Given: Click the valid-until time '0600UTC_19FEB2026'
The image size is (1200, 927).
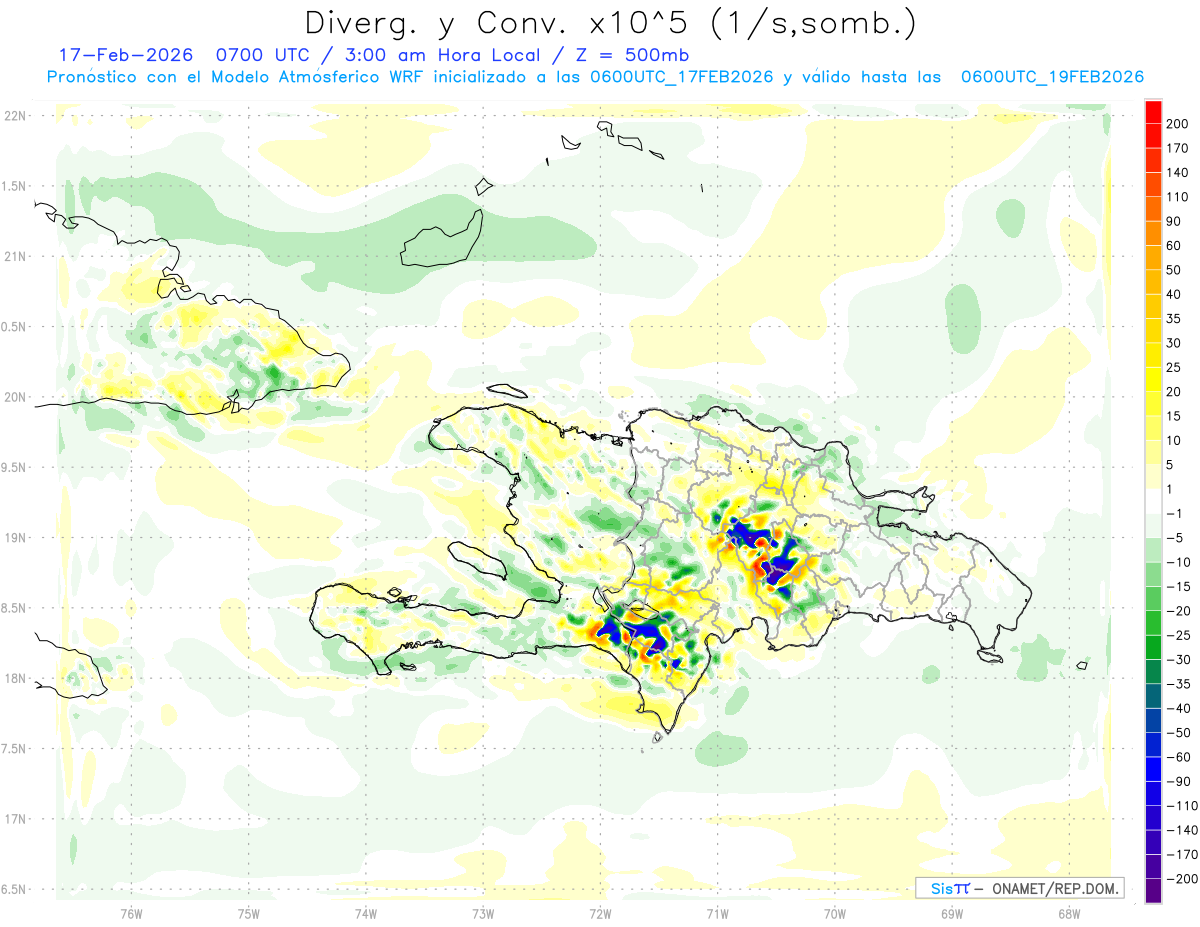Looking at the screenshot, I should point(1051,77).
